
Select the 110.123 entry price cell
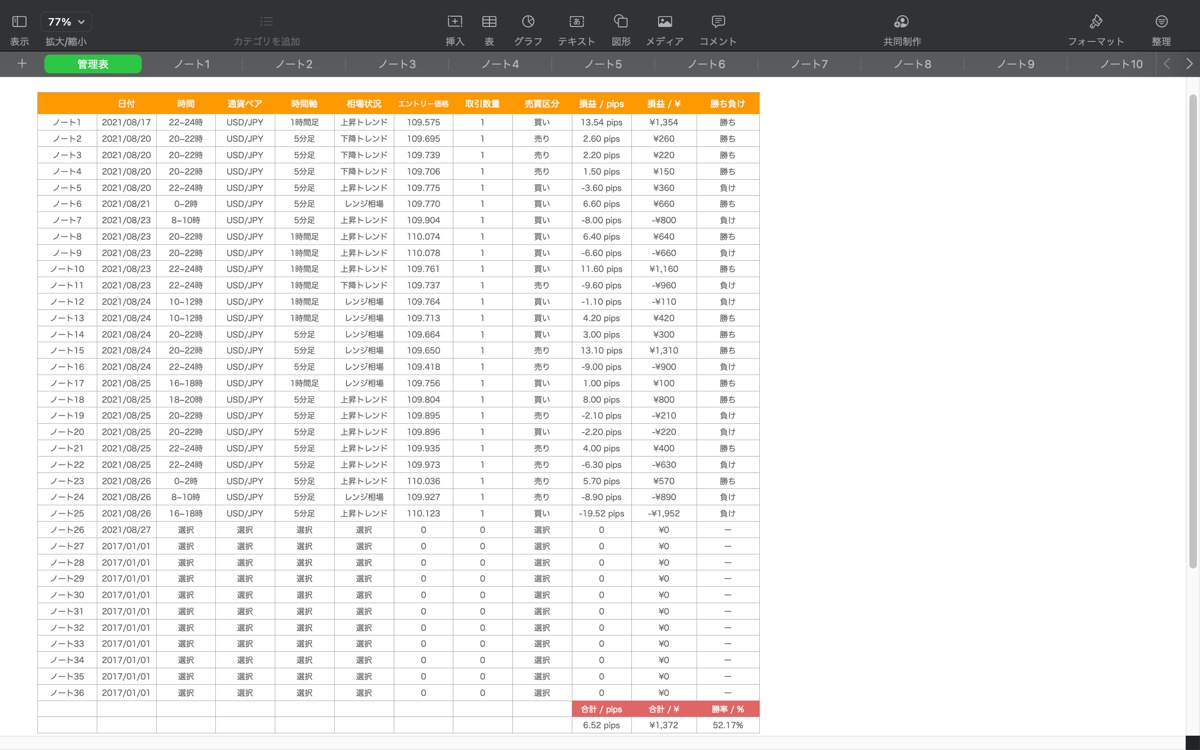click(x=423, y=513)
